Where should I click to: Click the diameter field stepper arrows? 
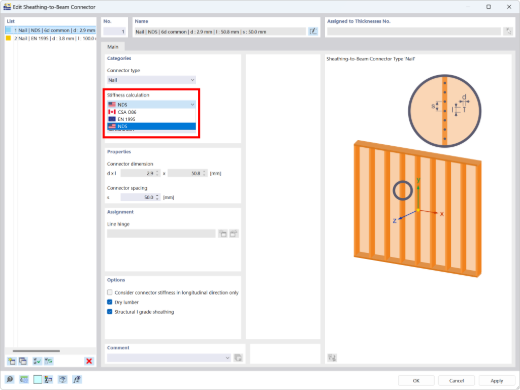pos(157,173)
